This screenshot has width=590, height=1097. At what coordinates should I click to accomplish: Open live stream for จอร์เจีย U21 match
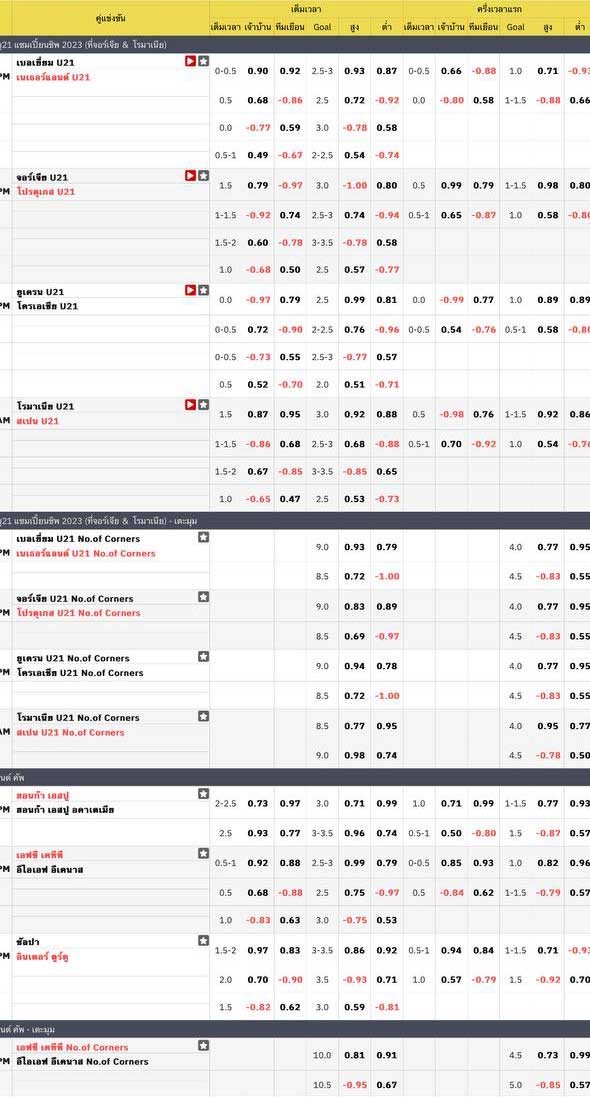(x=190, y=176)
